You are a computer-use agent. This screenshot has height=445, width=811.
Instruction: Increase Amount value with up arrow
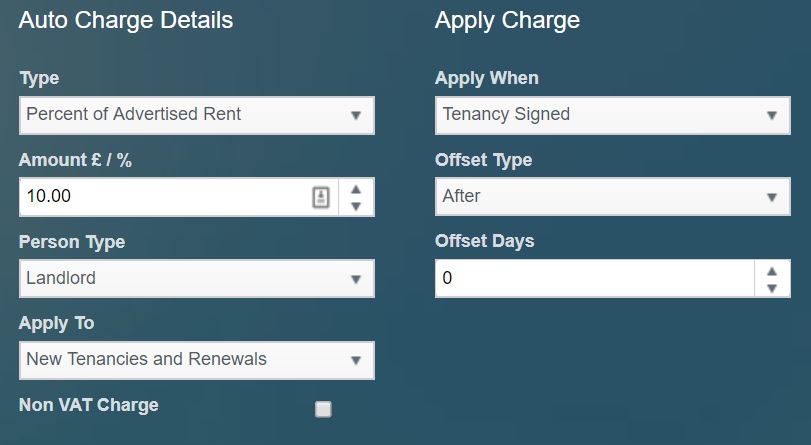tap(356, 188)
